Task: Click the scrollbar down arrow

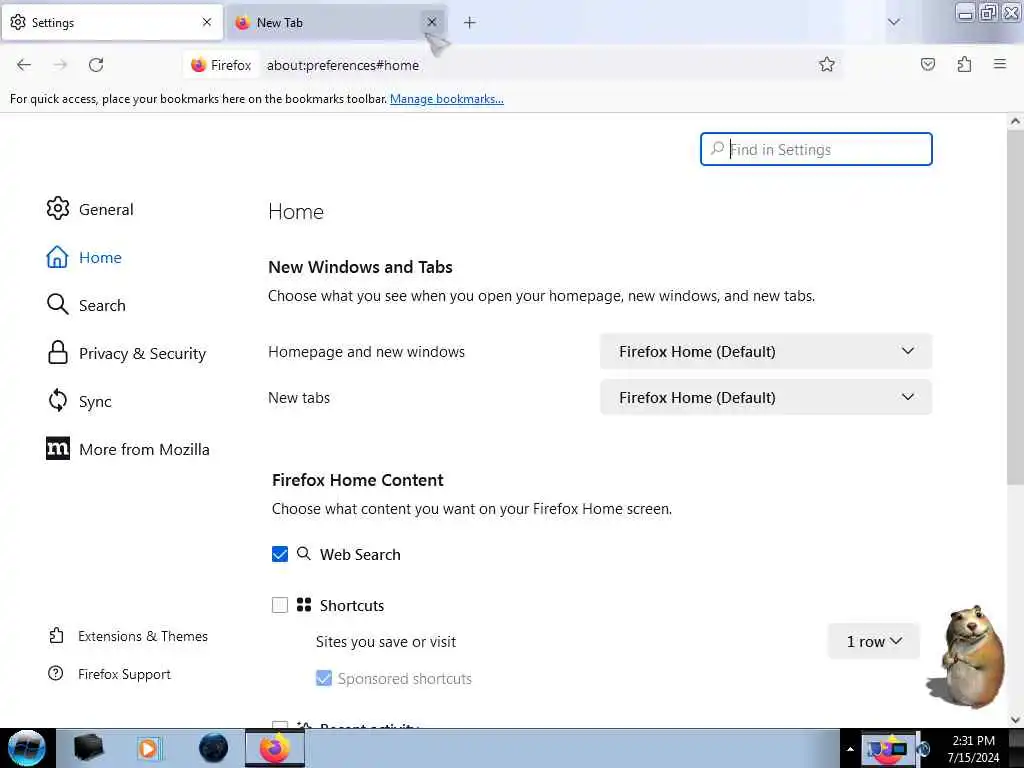Action: coord(1015,720)
